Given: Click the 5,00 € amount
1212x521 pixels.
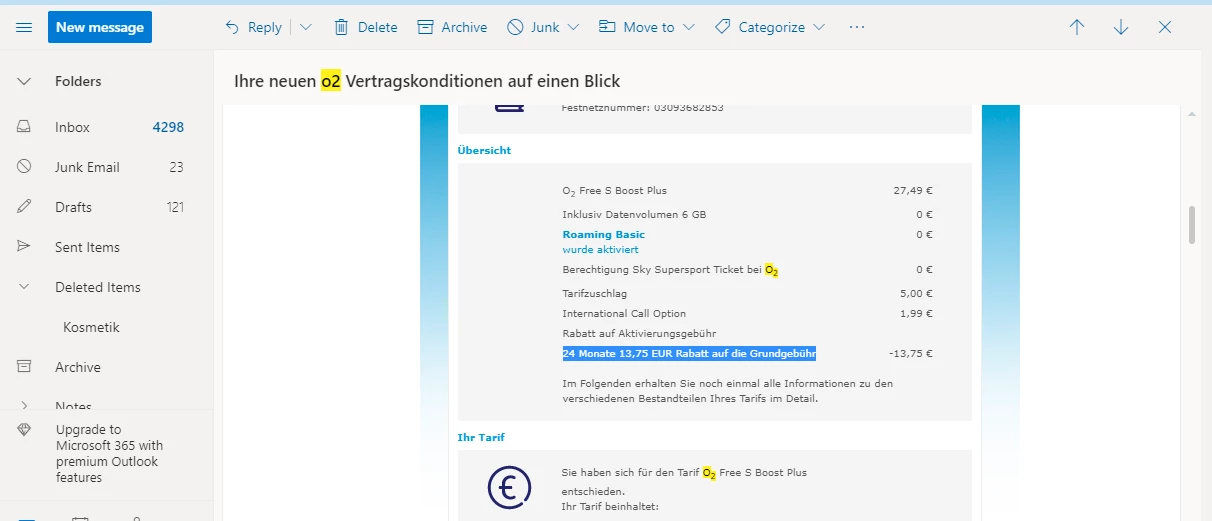Looking at the screenshot, I should [x=916, y=293].
